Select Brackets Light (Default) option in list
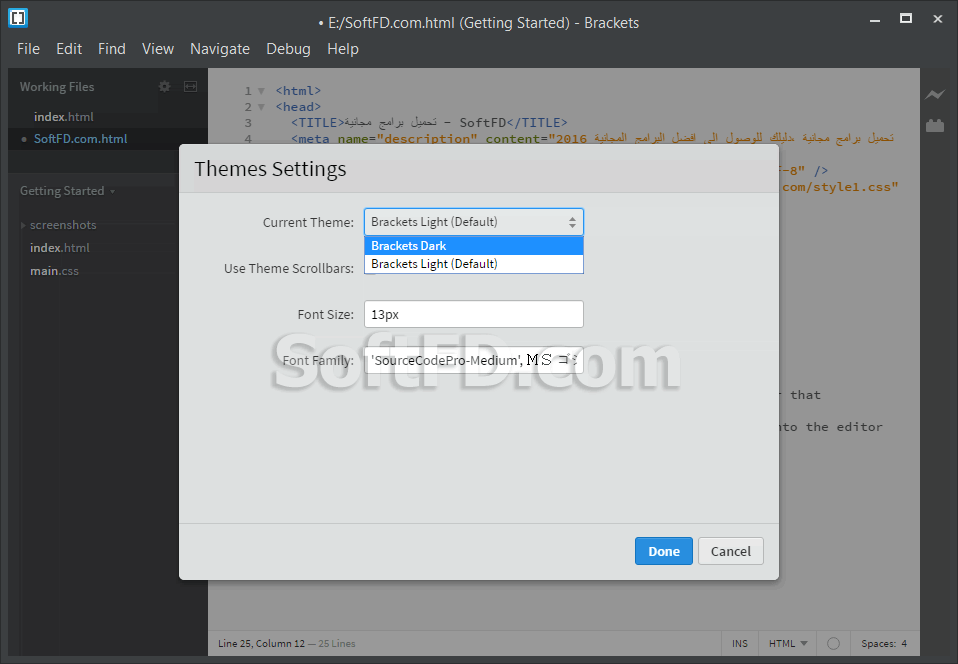The image size is (958, 664). pos(474,264)
